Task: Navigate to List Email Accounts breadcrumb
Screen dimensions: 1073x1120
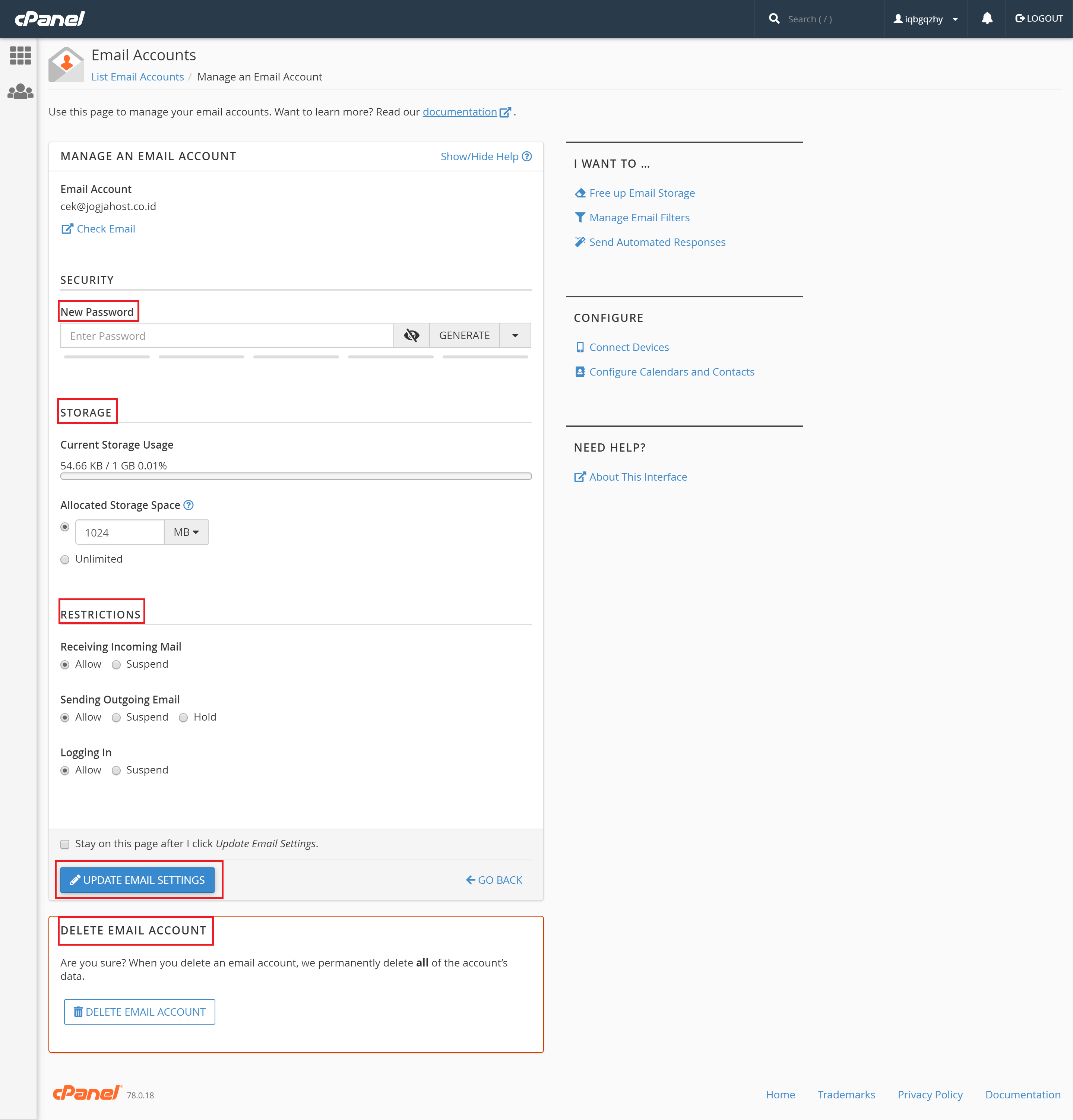Action: click(x=137, y=77)
